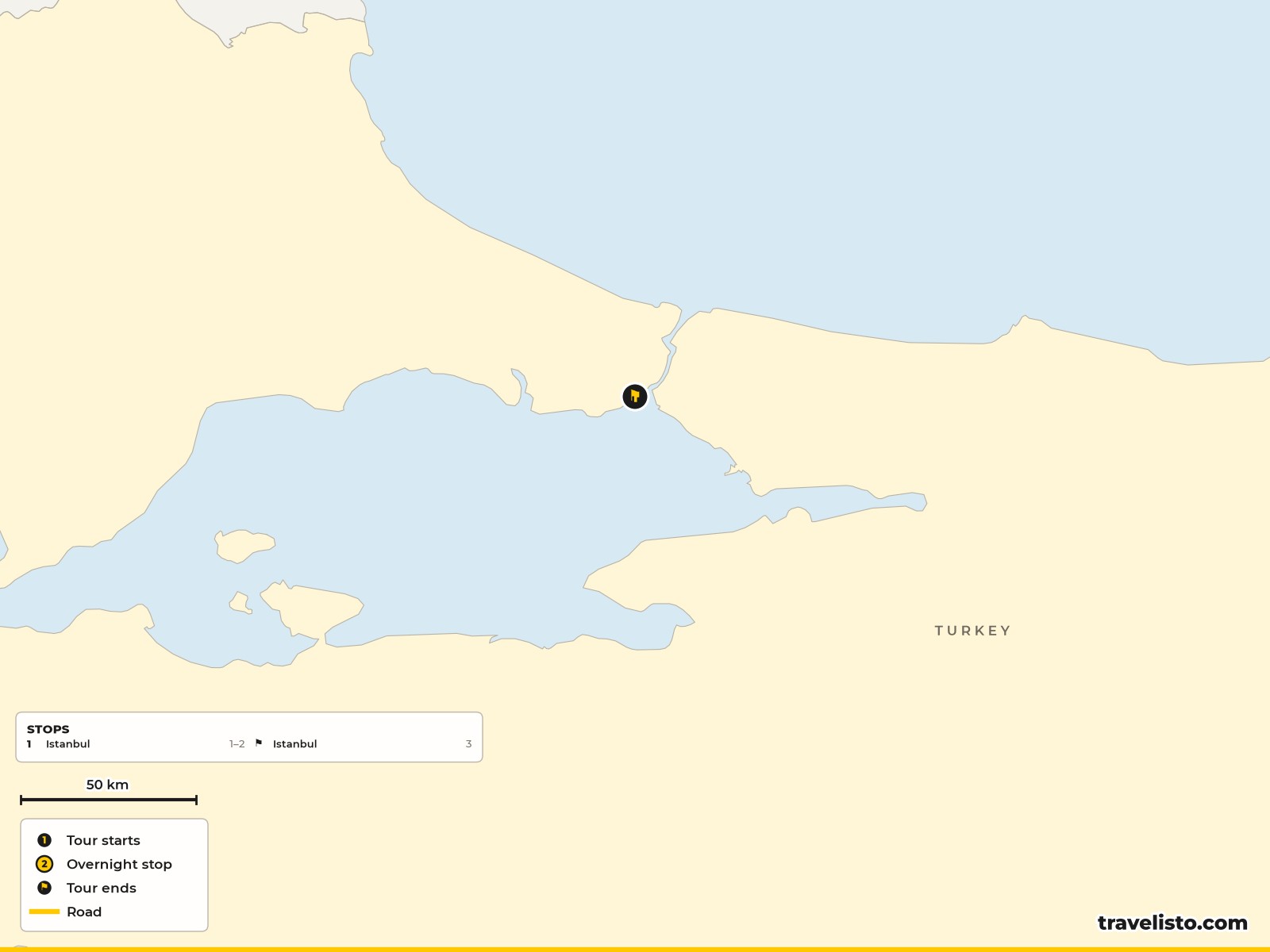Click the Road legend text

click(84, 912)
